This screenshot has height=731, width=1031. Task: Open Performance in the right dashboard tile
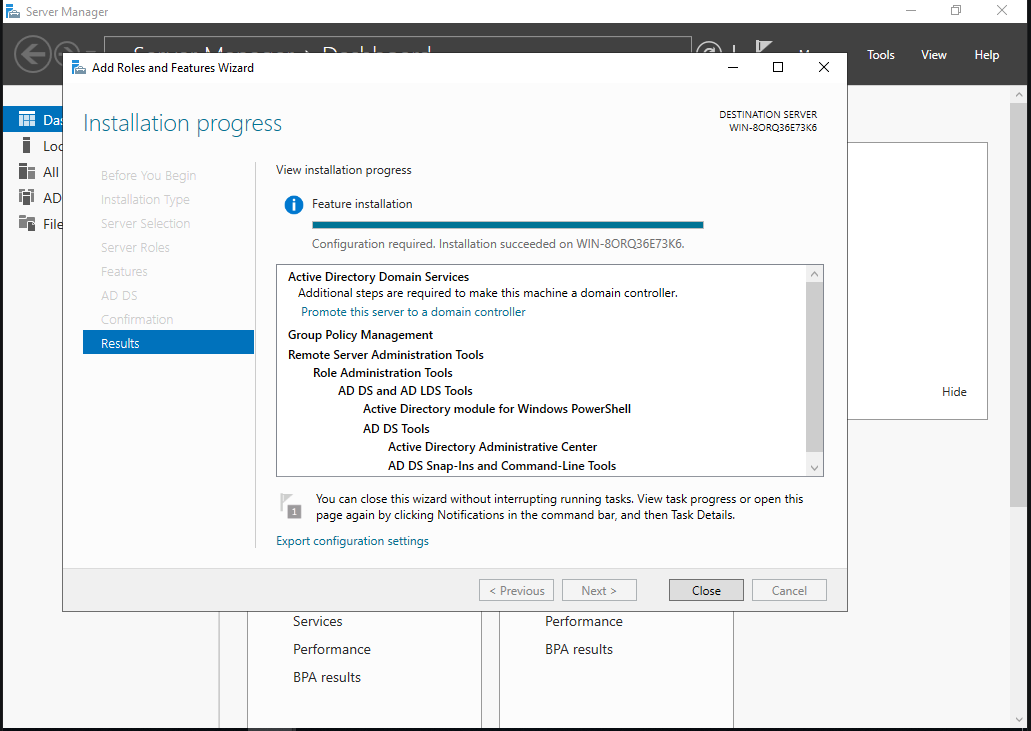pyautogui.click(x=584, y=621)
